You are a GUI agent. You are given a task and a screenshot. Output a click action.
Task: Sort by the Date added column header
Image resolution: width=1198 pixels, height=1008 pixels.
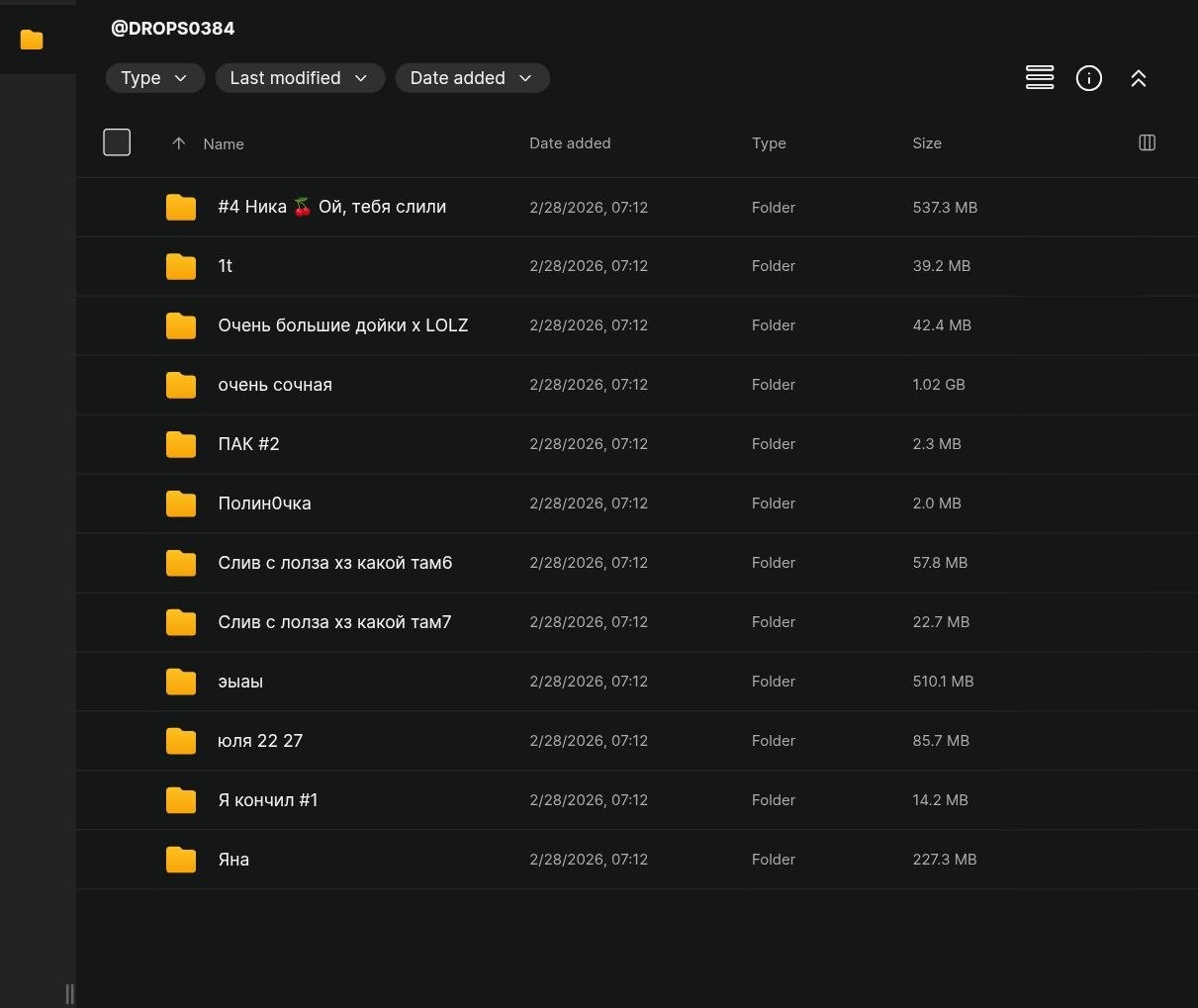coord(569,143)
